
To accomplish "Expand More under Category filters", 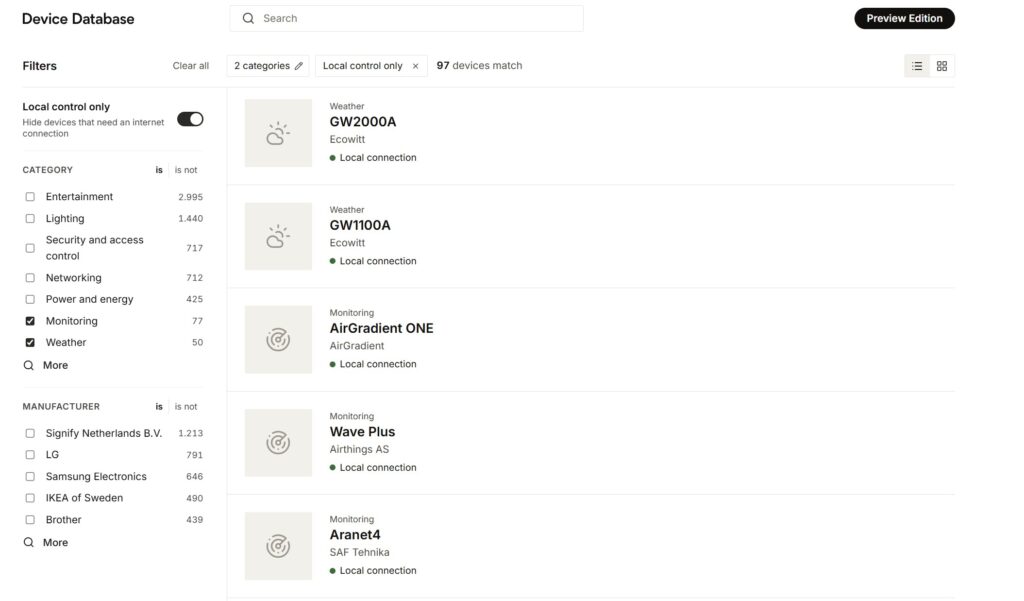I will tap(46, 365).
